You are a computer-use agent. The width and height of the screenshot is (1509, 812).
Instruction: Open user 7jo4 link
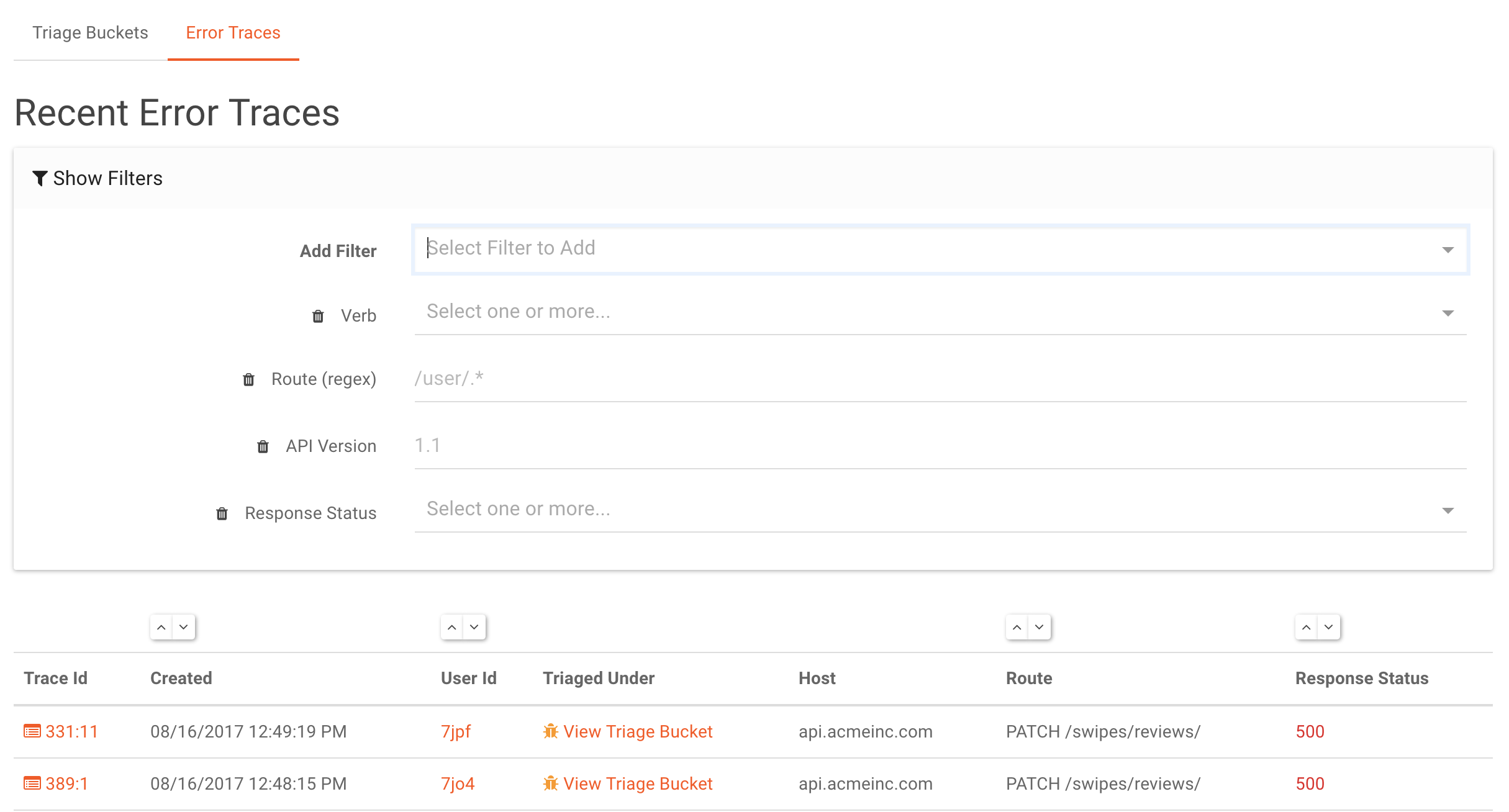[x=458, y=784]
